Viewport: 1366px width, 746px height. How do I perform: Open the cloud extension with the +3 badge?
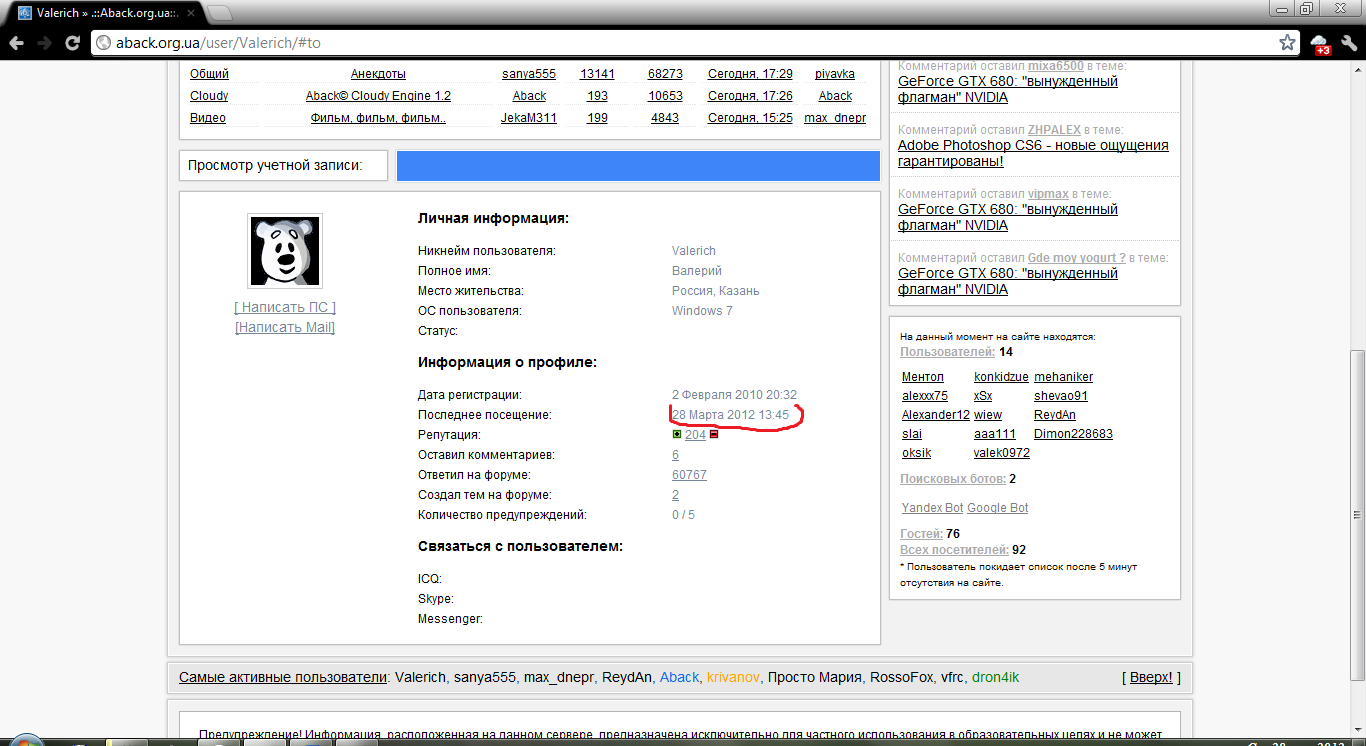coord(1320,44)
